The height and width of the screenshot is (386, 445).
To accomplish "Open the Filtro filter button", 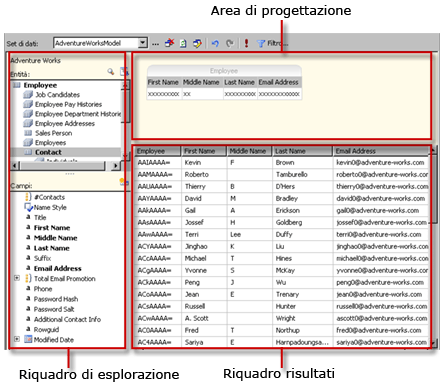I will (272, 43).
